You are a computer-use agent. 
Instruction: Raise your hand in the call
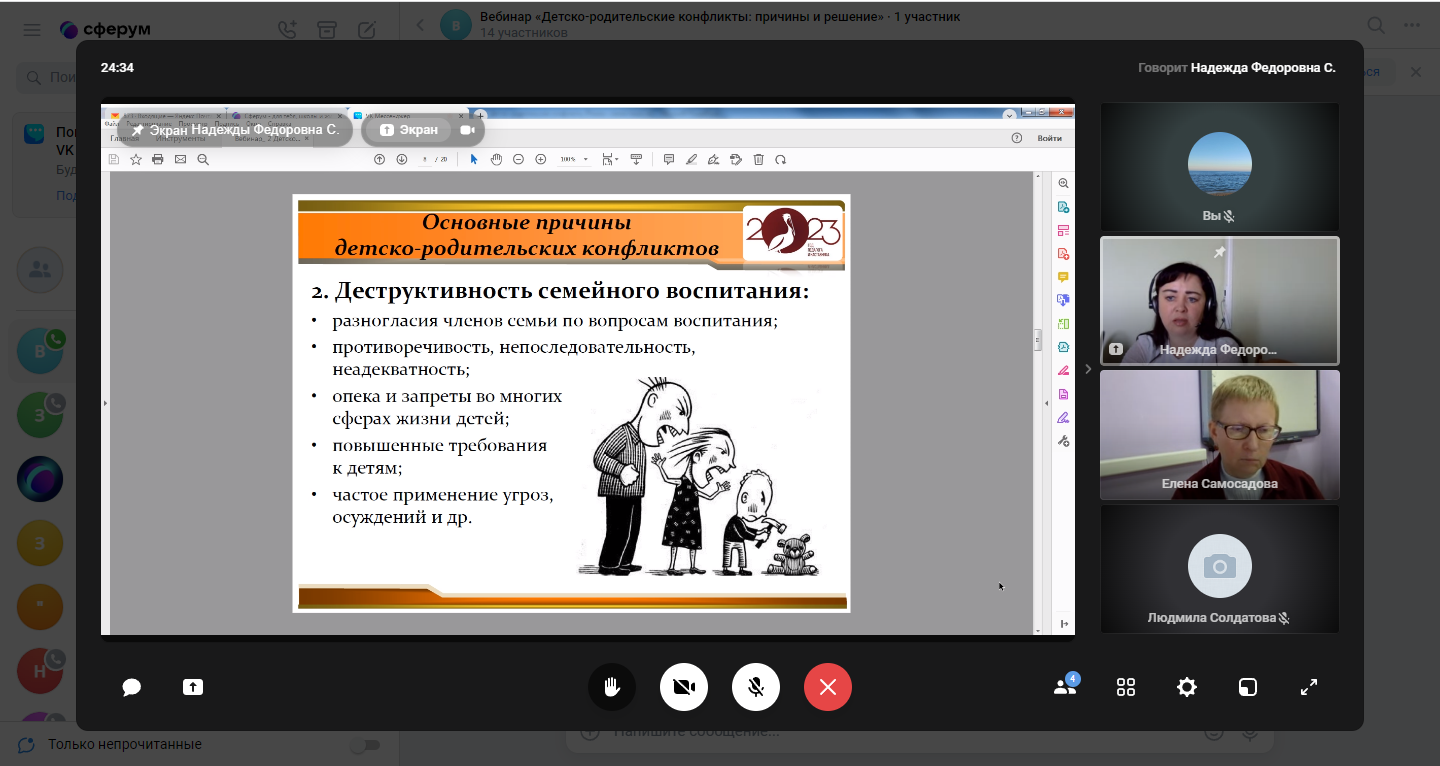point(612,687)
